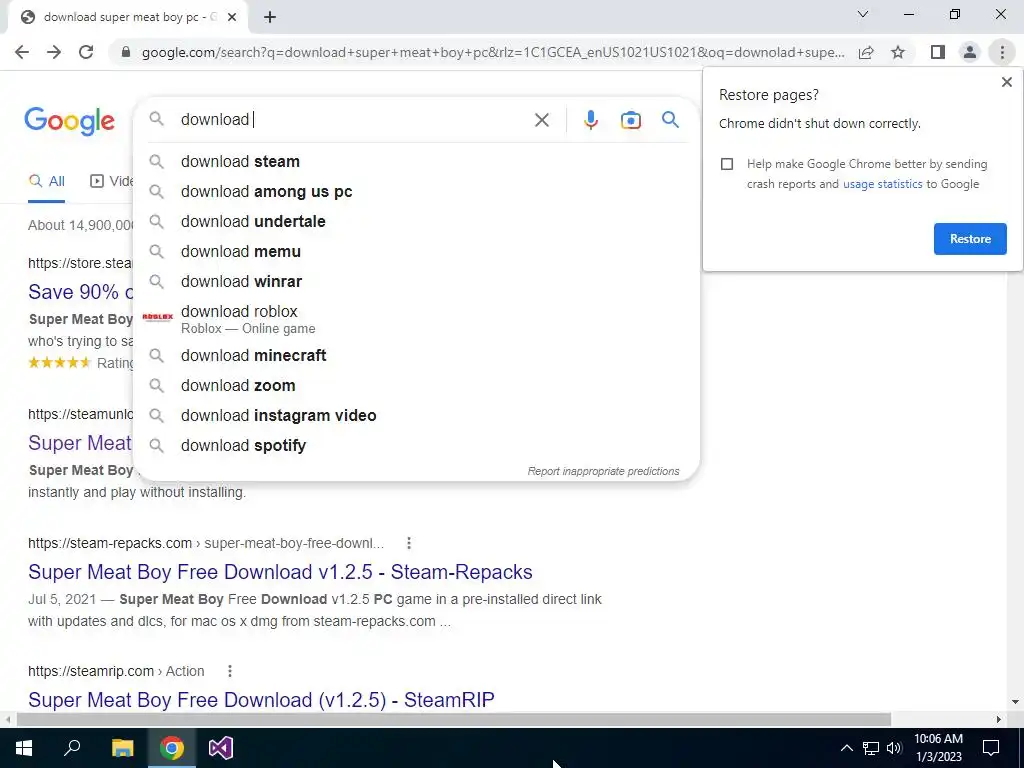Click the browser forward arrow
This screenshot has width=1024, height=768.
click(x=54, y=52)
